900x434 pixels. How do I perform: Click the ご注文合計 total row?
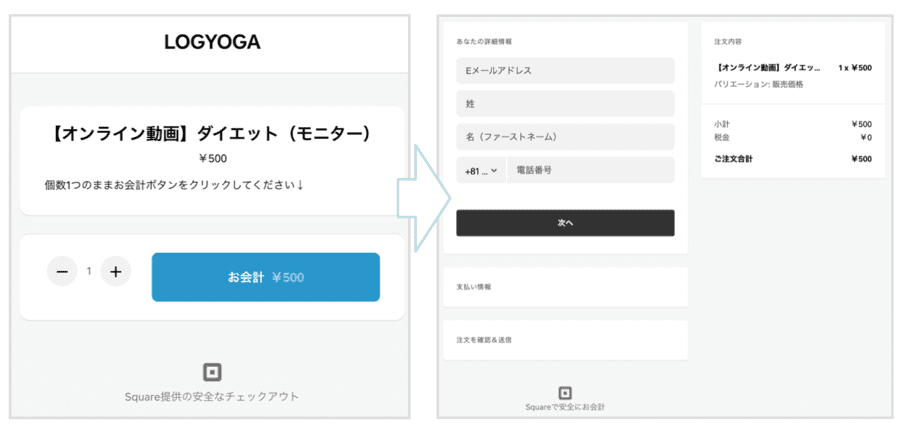[793, 159]
